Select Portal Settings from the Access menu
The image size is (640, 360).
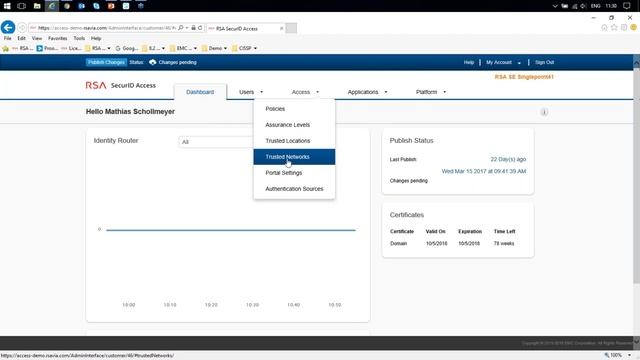point(294,173)
